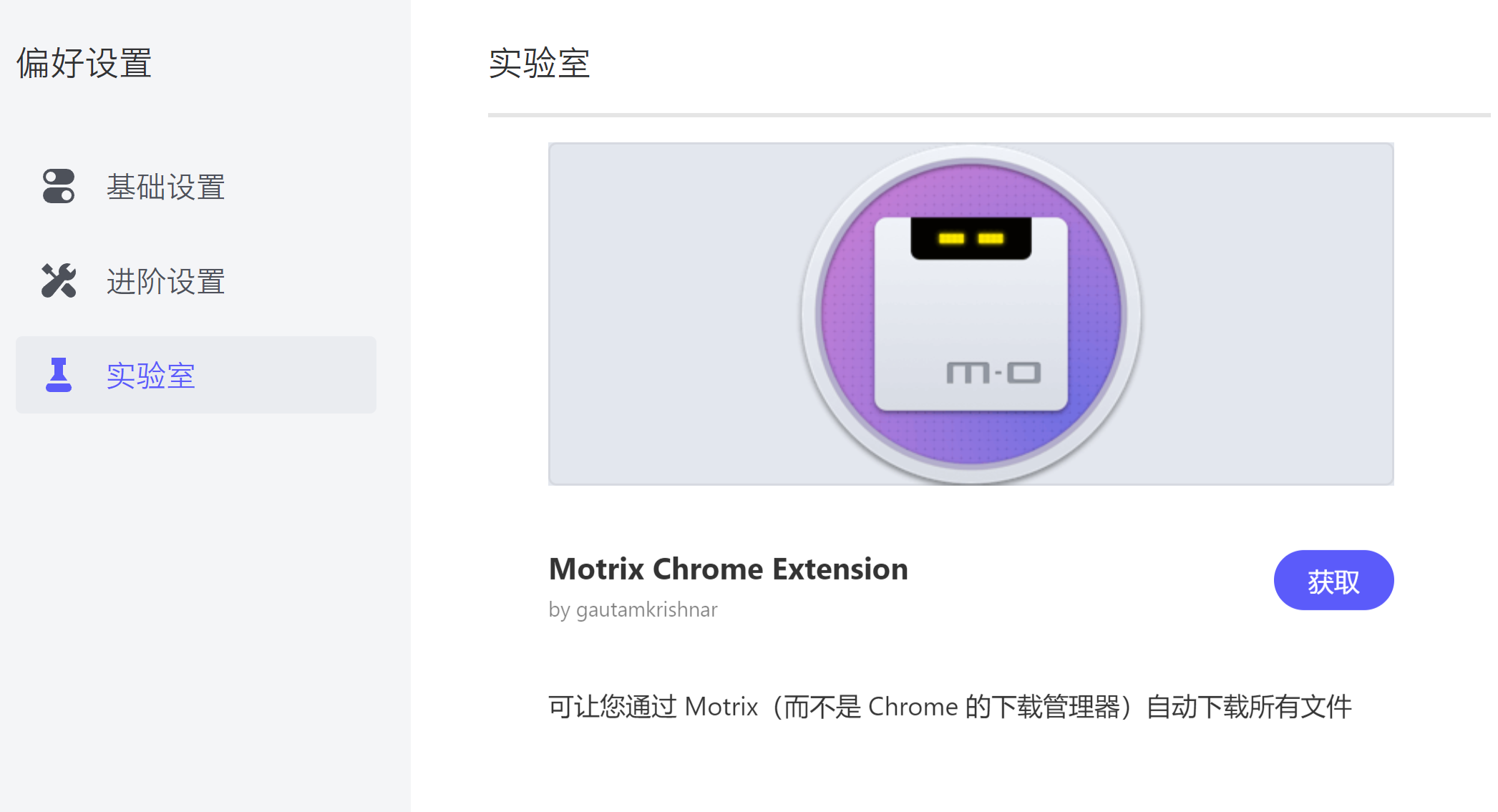Click the horizontal divider under 实验室 header
Image resolution: width=1498 pixels, height=812 pixels.
point(989,114)
